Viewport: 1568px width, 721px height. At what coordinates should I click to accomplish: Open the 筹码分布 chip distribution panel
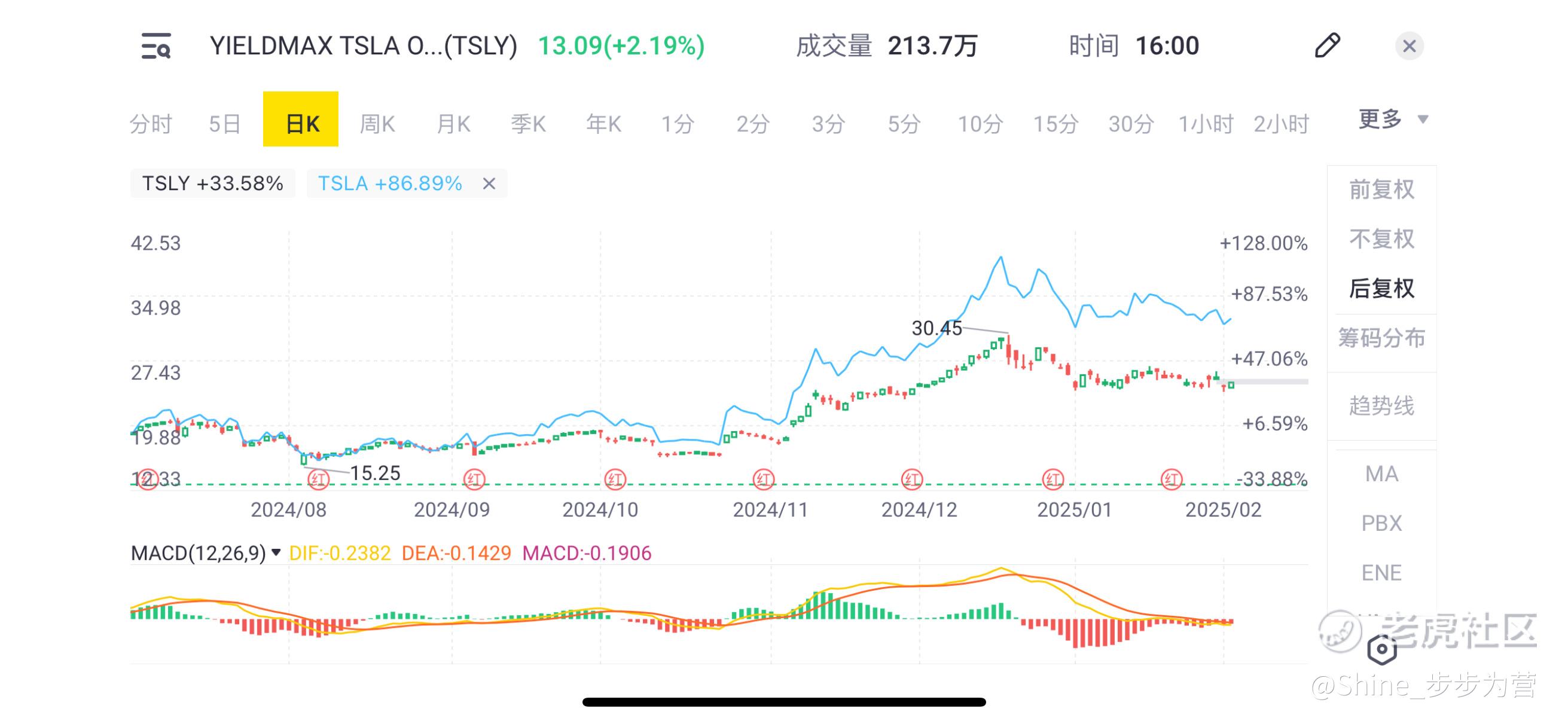coord(1381,338)
